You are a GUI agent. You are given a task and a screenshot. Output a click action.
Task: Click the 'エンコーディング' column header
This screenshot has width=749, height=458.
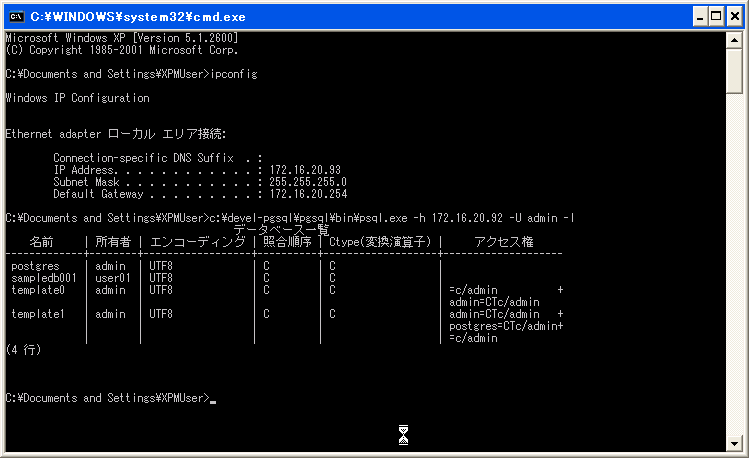coord(197,242)
